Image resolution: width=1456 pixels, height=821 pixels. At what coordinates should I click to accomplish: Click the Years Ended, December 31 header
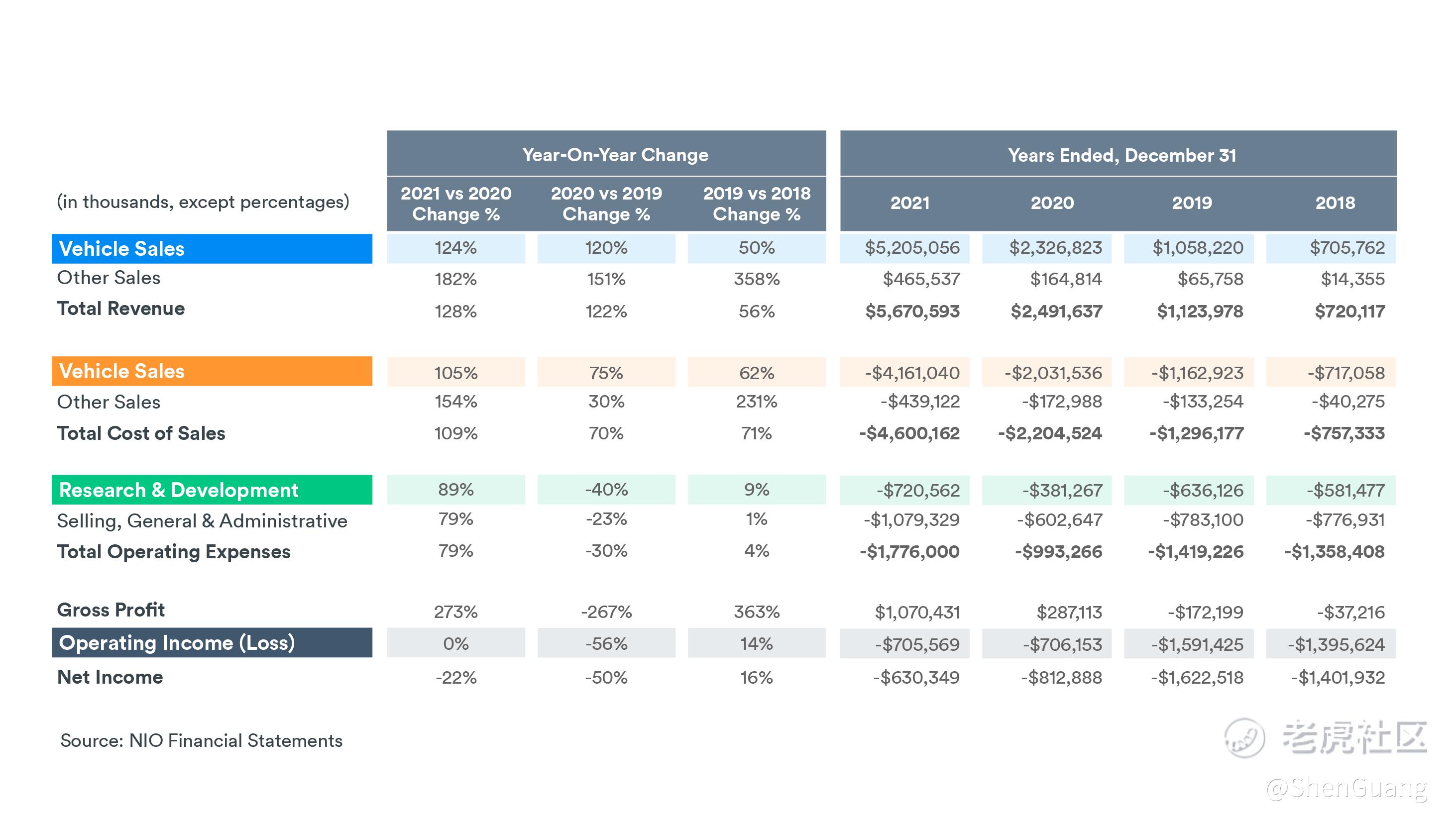coord(1121,155)
